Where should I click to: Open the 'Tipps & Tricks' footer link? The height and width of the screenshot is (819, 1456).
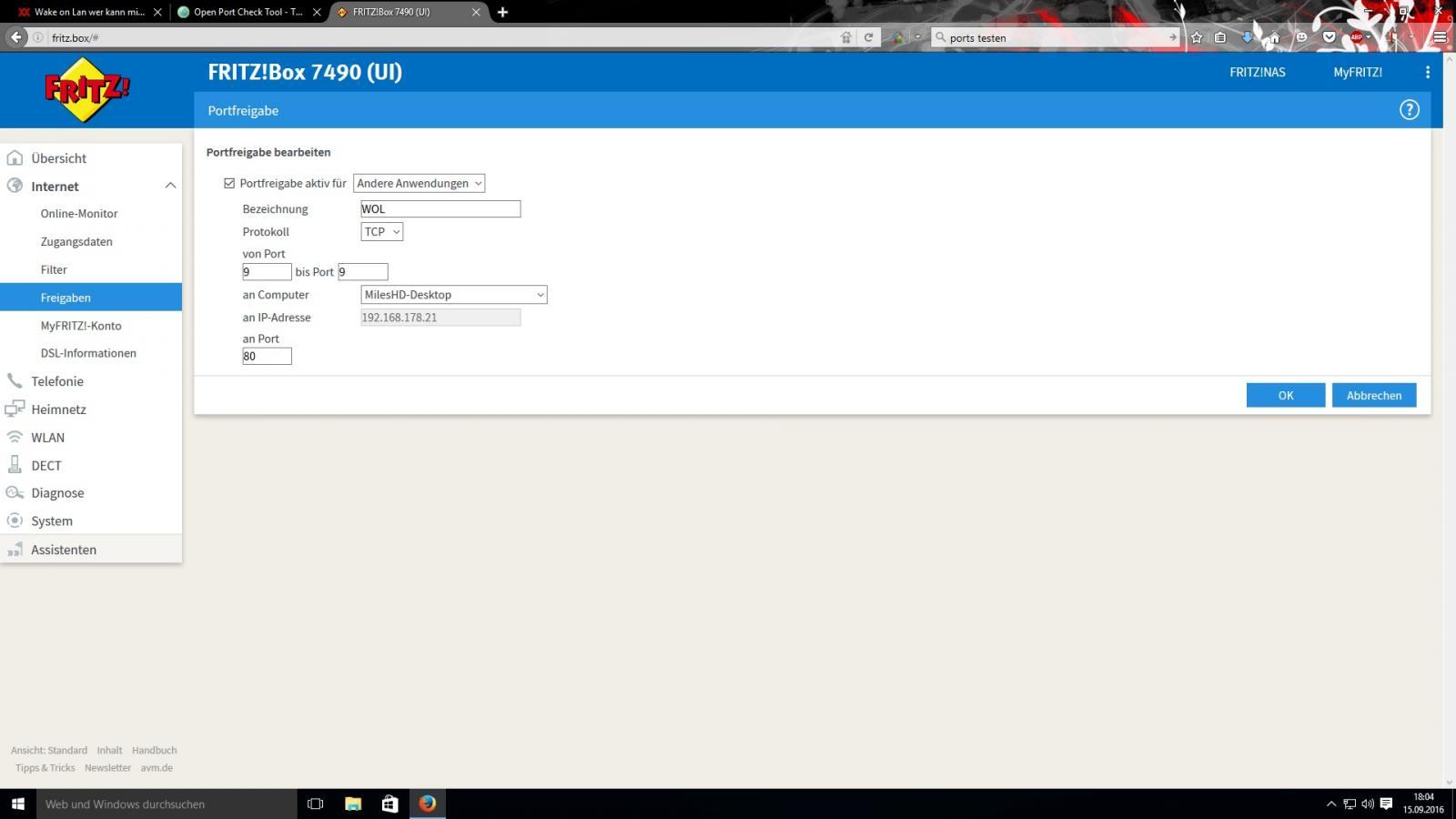pyautogui.click(x=45, y=768)
